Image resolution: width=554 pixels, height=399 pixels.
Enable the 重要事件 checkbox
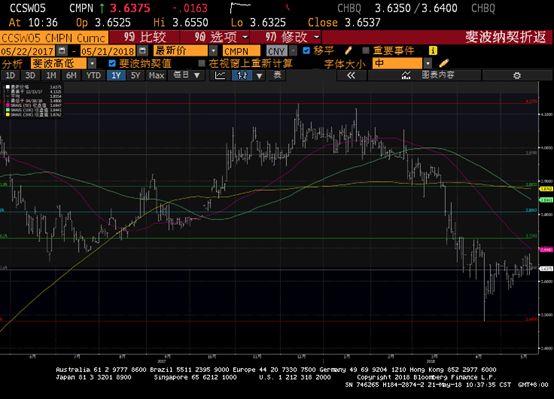click(x=366, y=51)
